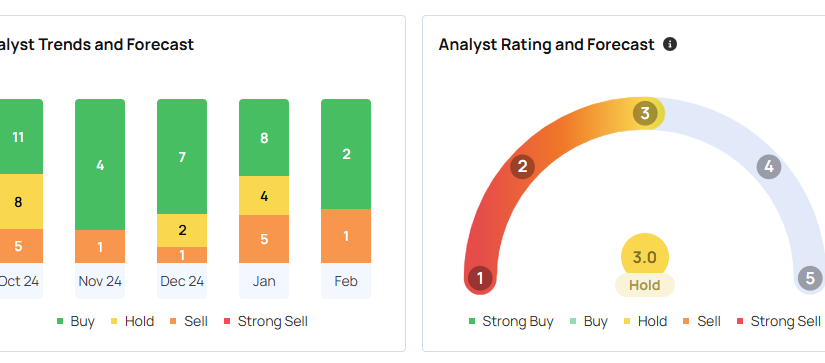Select the Nov 24 month label
Image resolution: width=825 pixels, height=363 pixels.
coord(100,281)
